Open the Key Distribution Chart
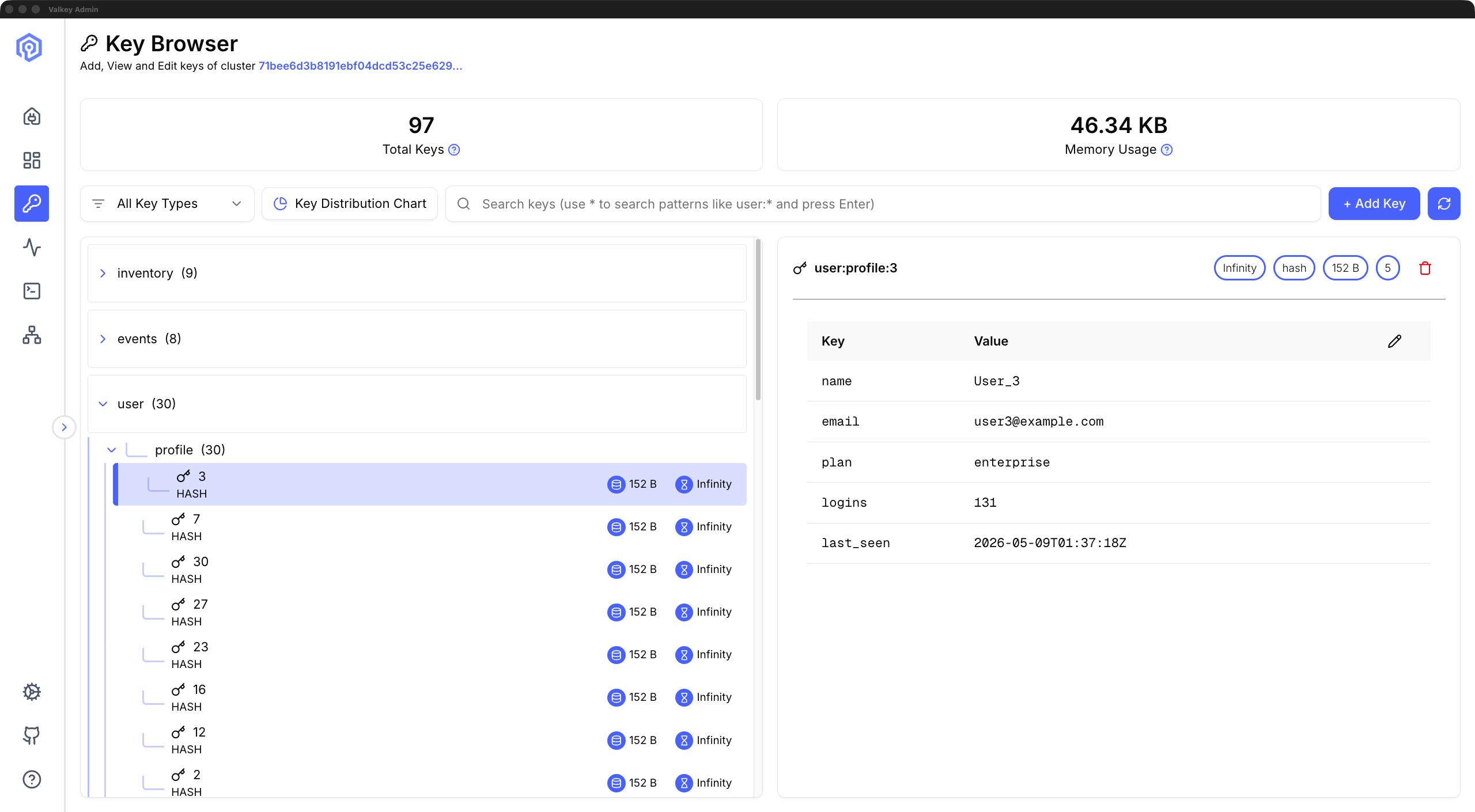 click(350, 203)
